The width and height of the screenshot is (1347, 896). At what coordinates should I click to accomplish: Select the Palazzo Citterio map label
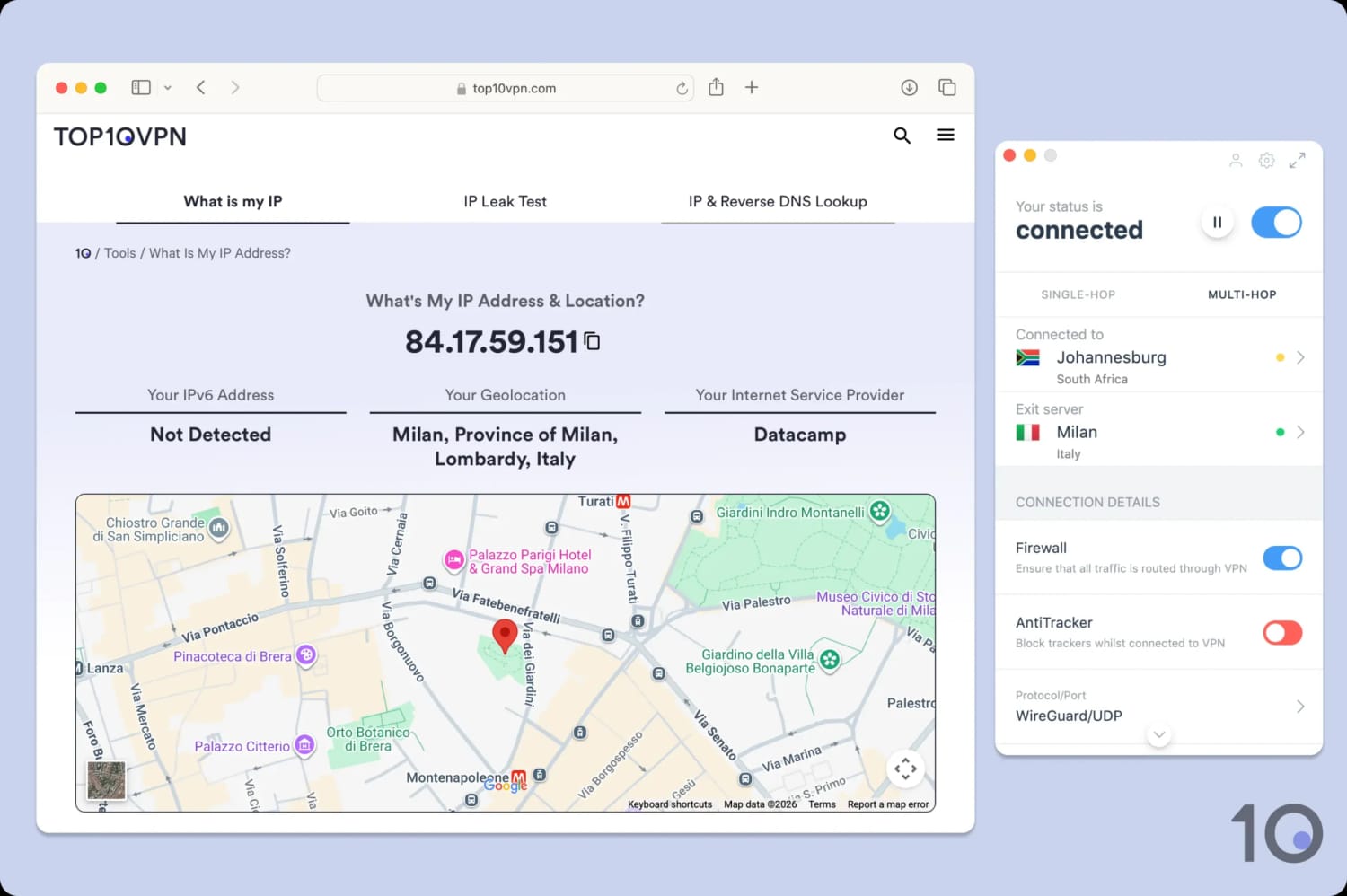[242, 746]
